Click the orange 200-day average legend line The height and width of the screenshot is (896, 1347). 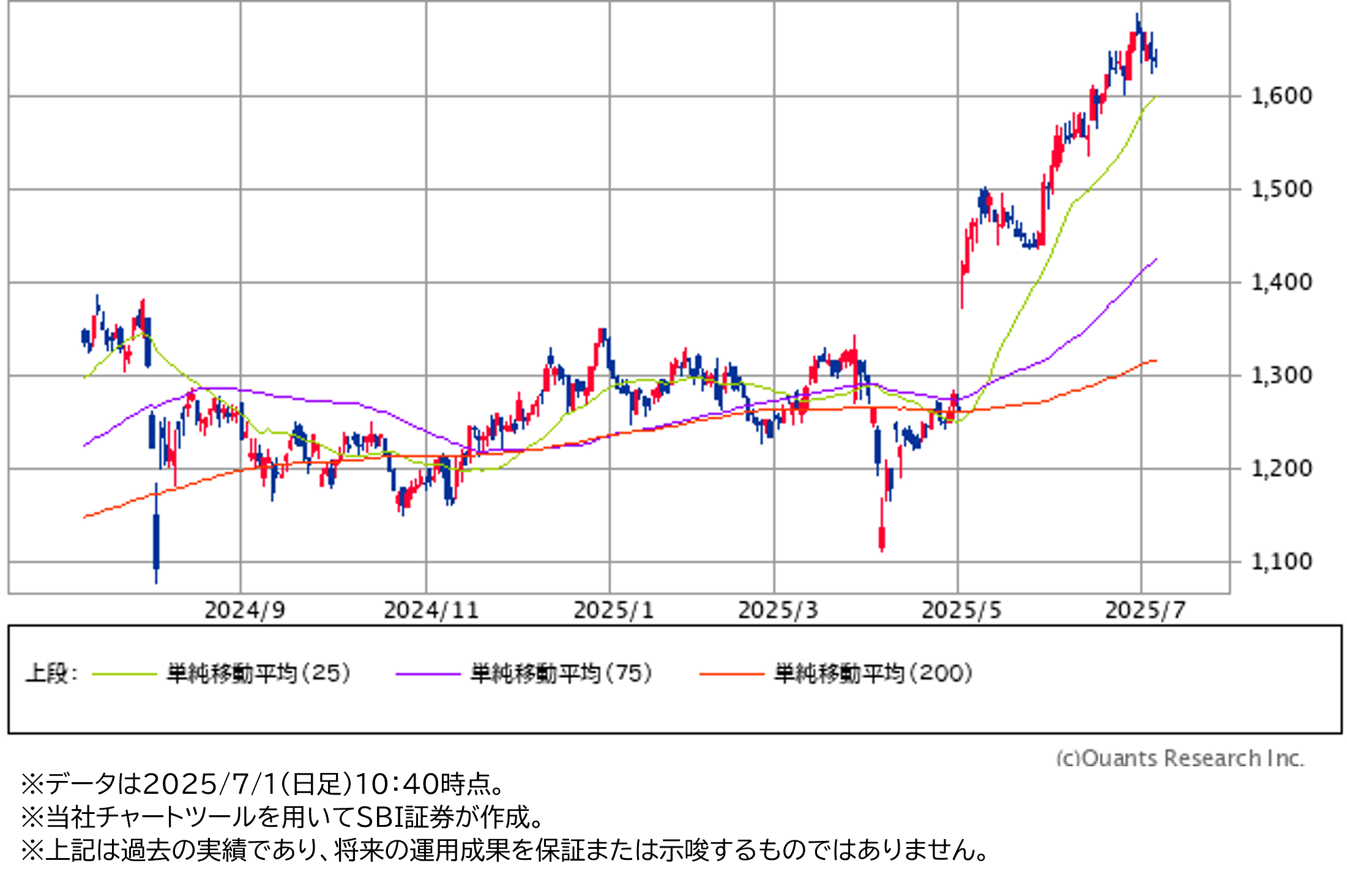pyautogui.click(x=731, y=674)
